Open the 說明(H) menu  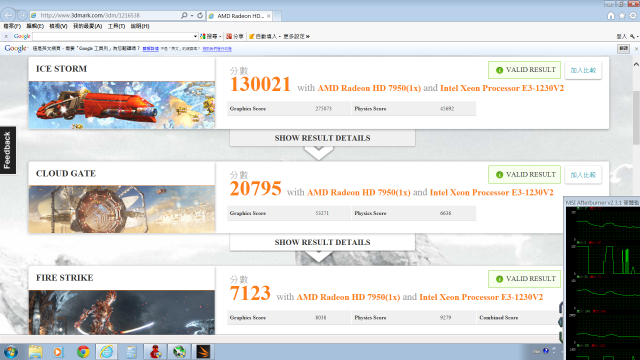click(x=140, y=26)
